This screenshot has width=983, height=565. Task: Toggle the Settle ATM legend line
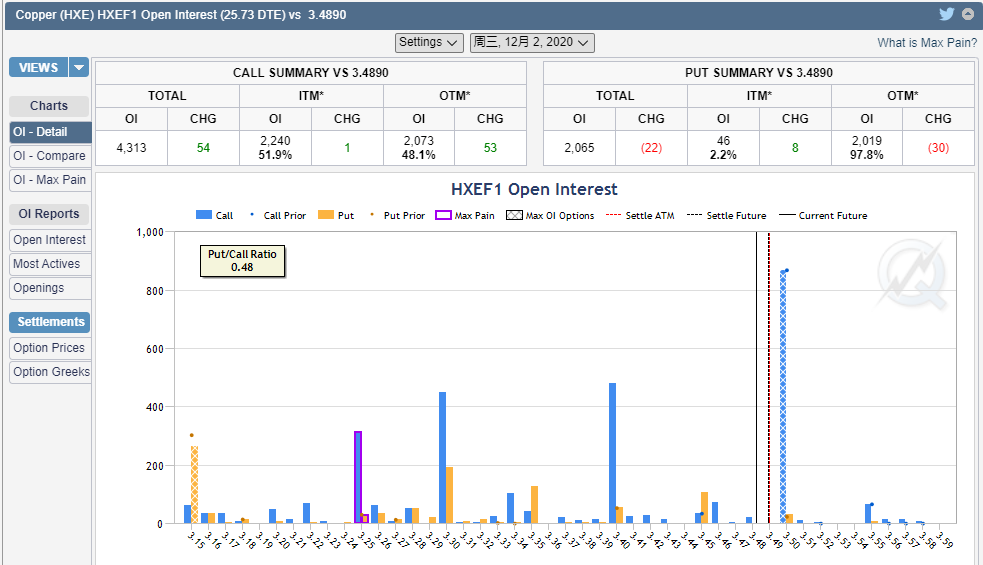click(613, 215)
